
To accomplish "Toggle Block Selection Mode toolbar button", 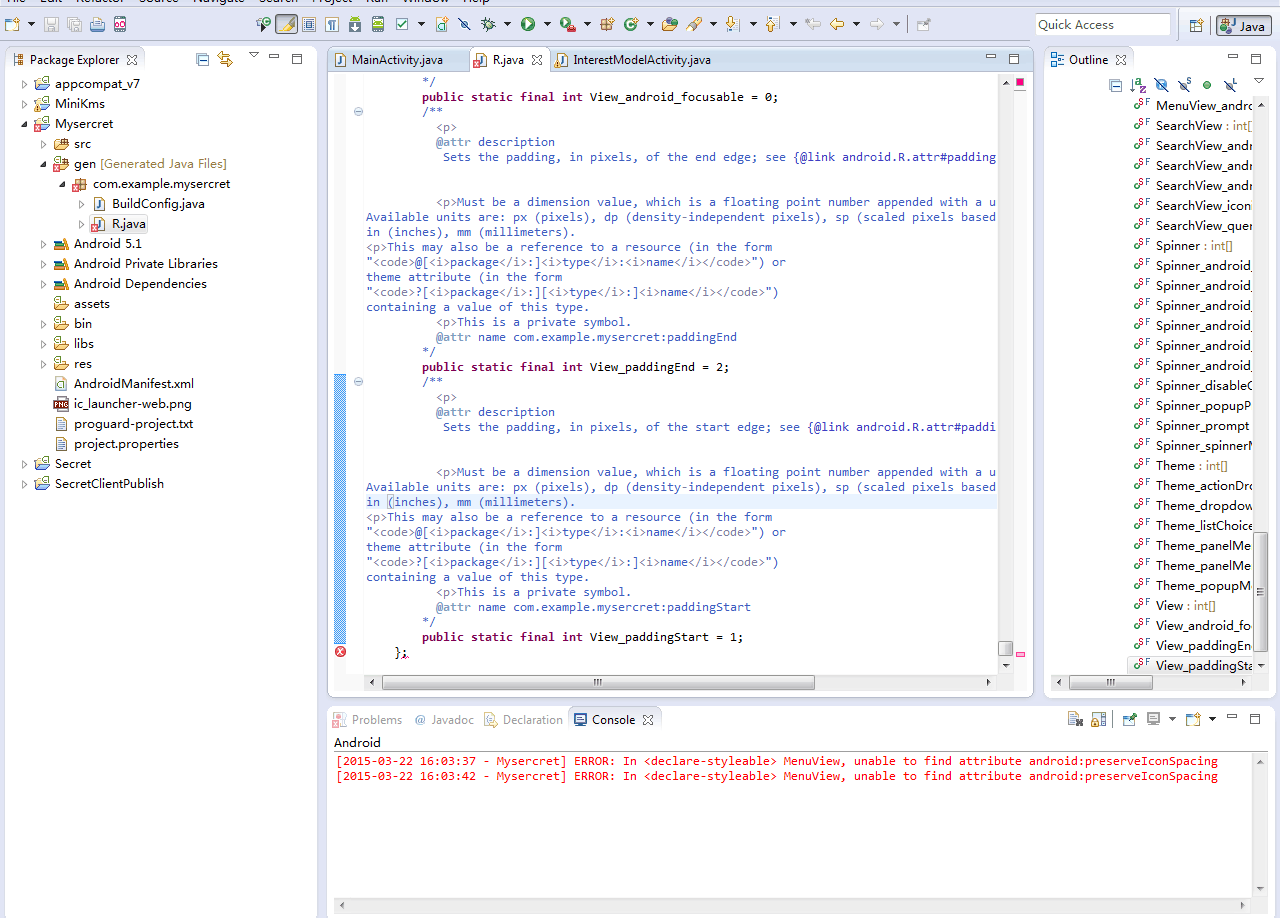I will [x=309, y=24].
